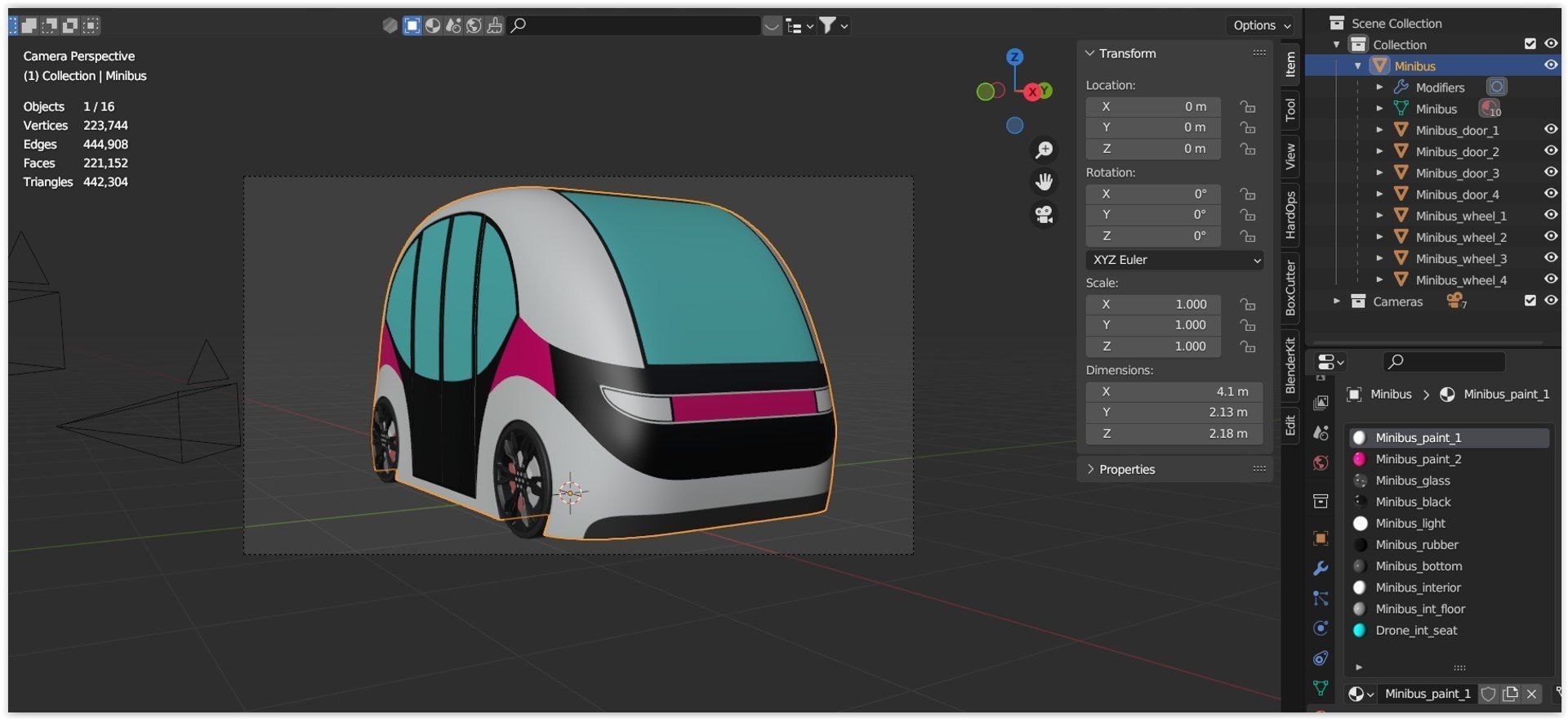Open the Item sidebar tab
1568x719 pixels.
tap(1290, 64)
